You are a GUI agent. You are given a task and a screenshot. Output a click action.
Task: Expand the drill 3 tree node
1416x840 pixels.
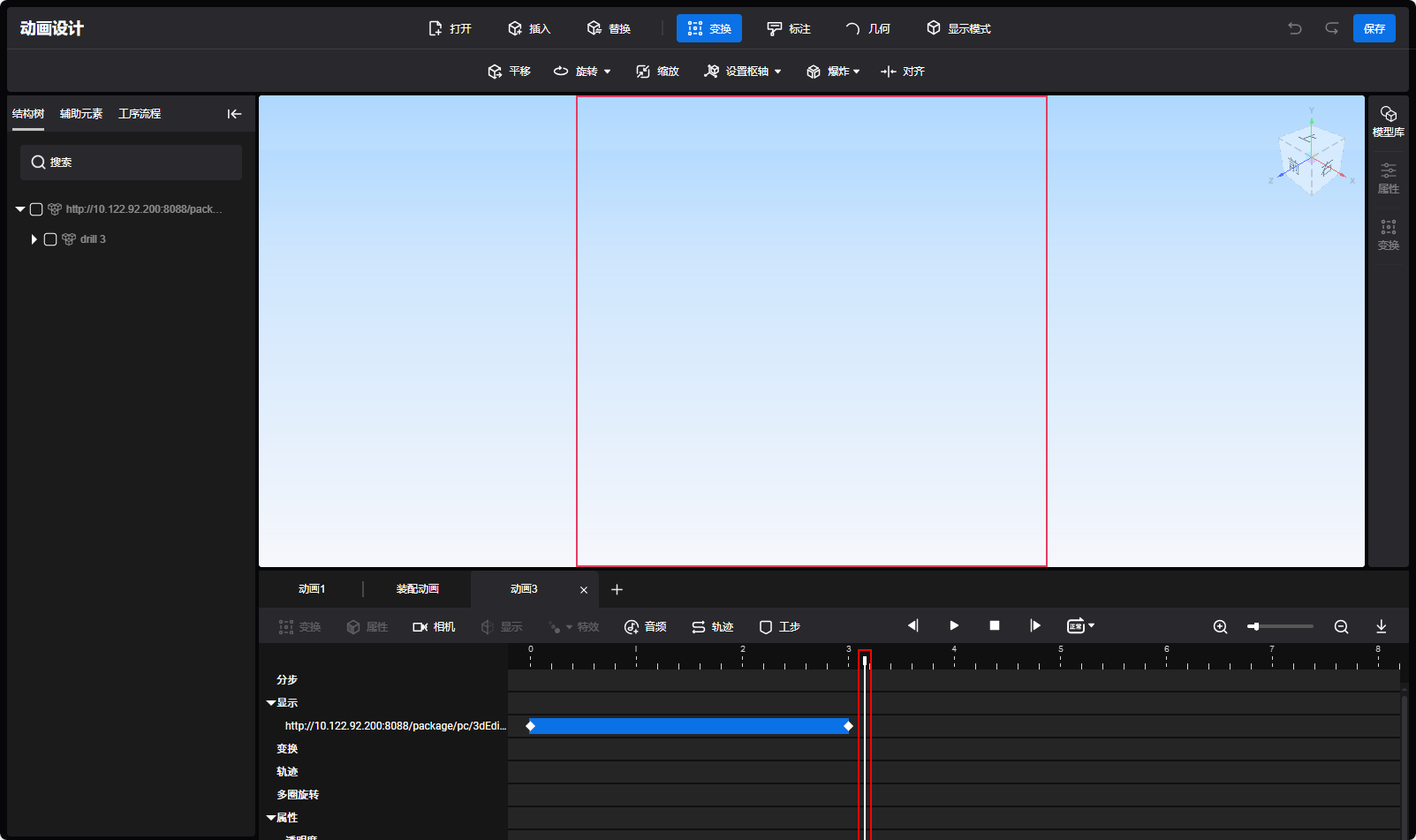34,239
